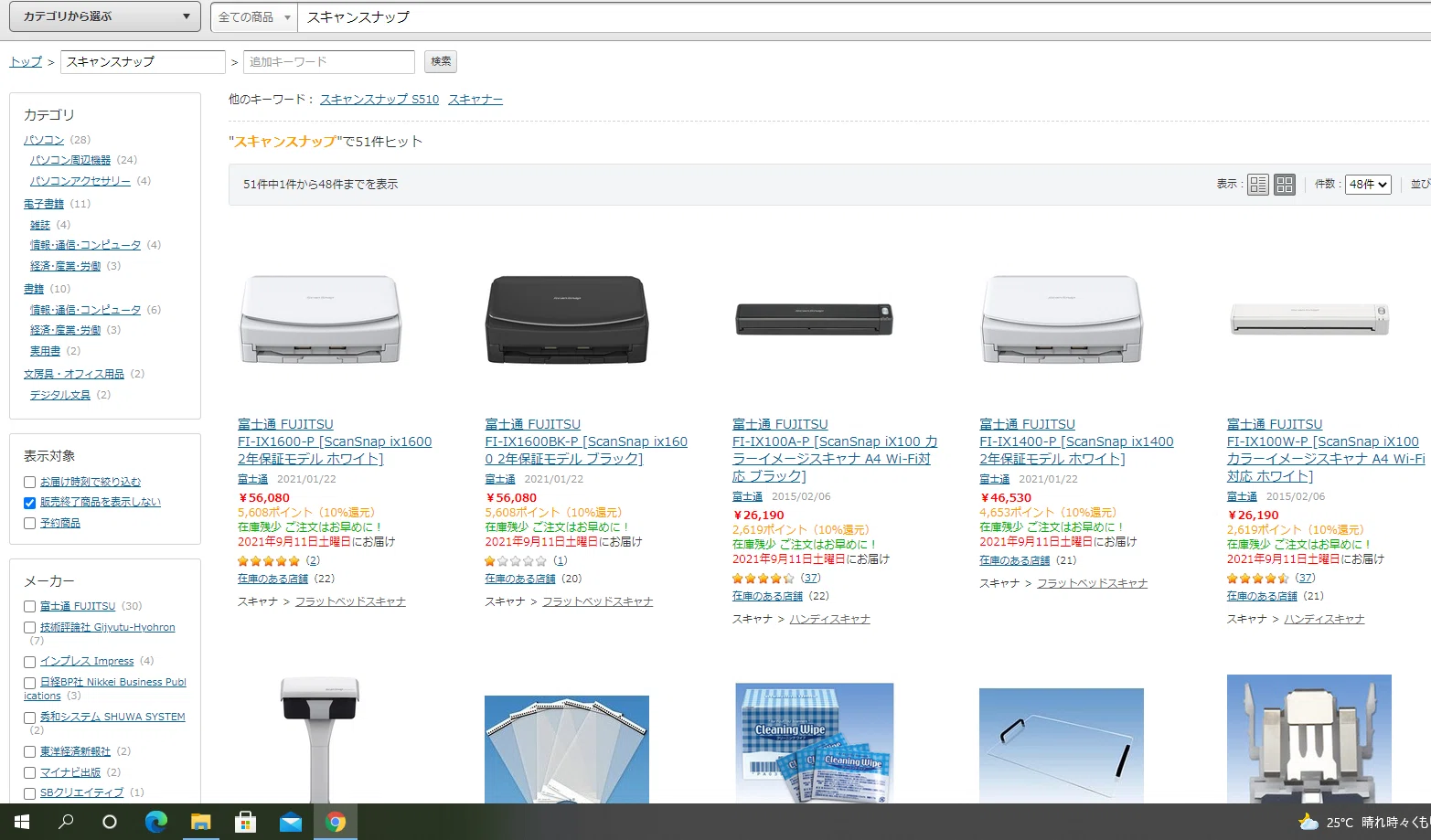Focus 追加キーワード input field
The width and height of the screenshot is (1431, 840).
(329, 62)
